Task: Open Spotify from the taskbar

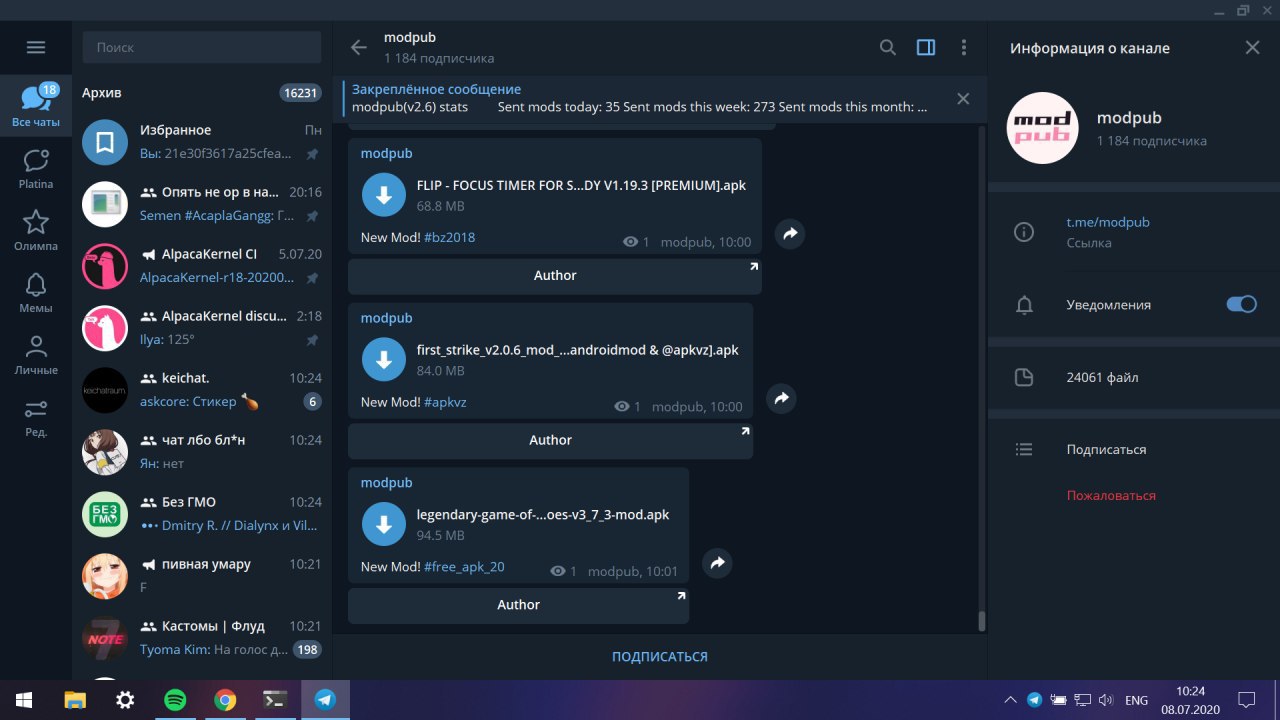Action: pyautogui.click(x=175, y=700)
